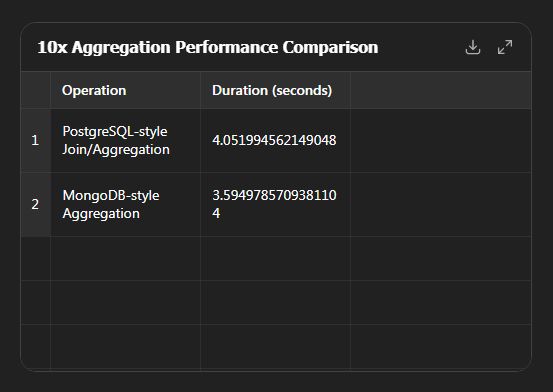Screen dimensions: 553x392
Task: Select the 3.5949785709381104 duration cell
Action: 275,204
